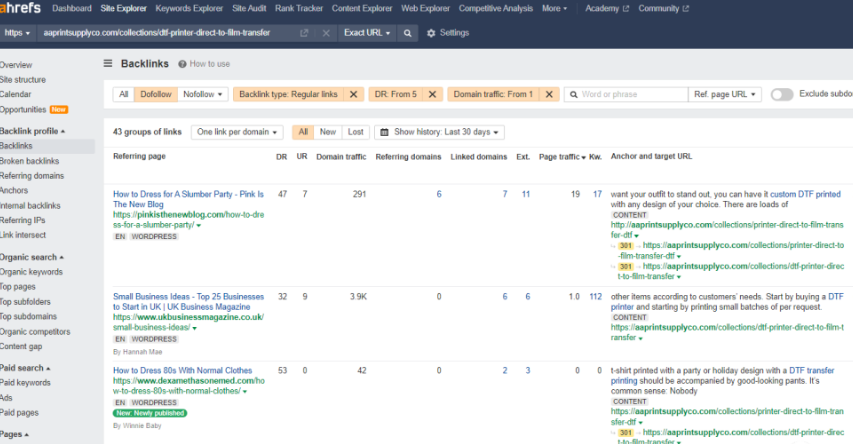Screen dimensions: 853x444
Task: Expand the One link per domain dropdown
Action: pos(237,132)
